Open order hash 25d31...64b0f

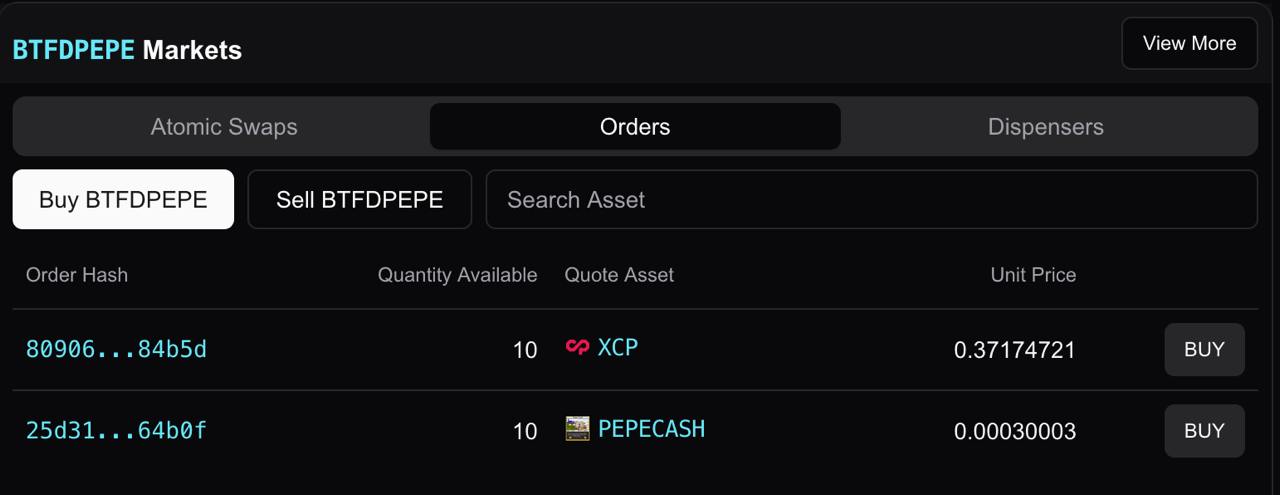coord(116,430)
